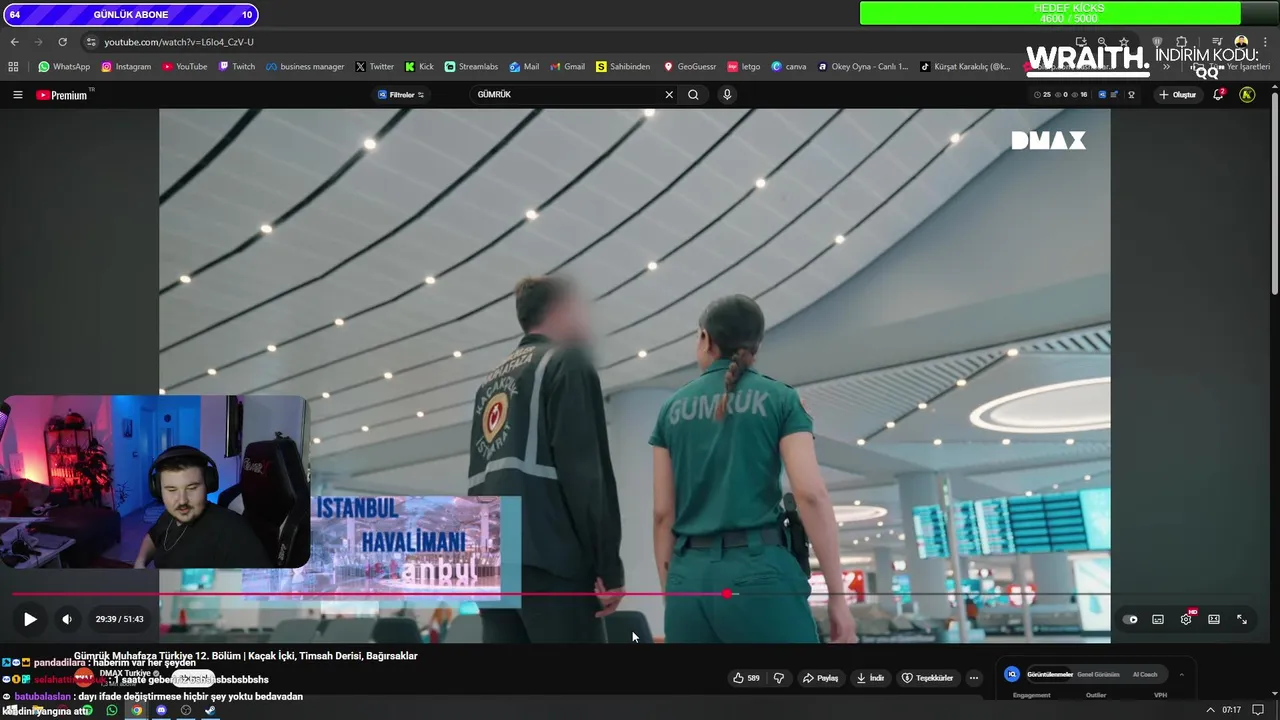Reload the current page
1280x720 pixels.
(x=62, y=42)
